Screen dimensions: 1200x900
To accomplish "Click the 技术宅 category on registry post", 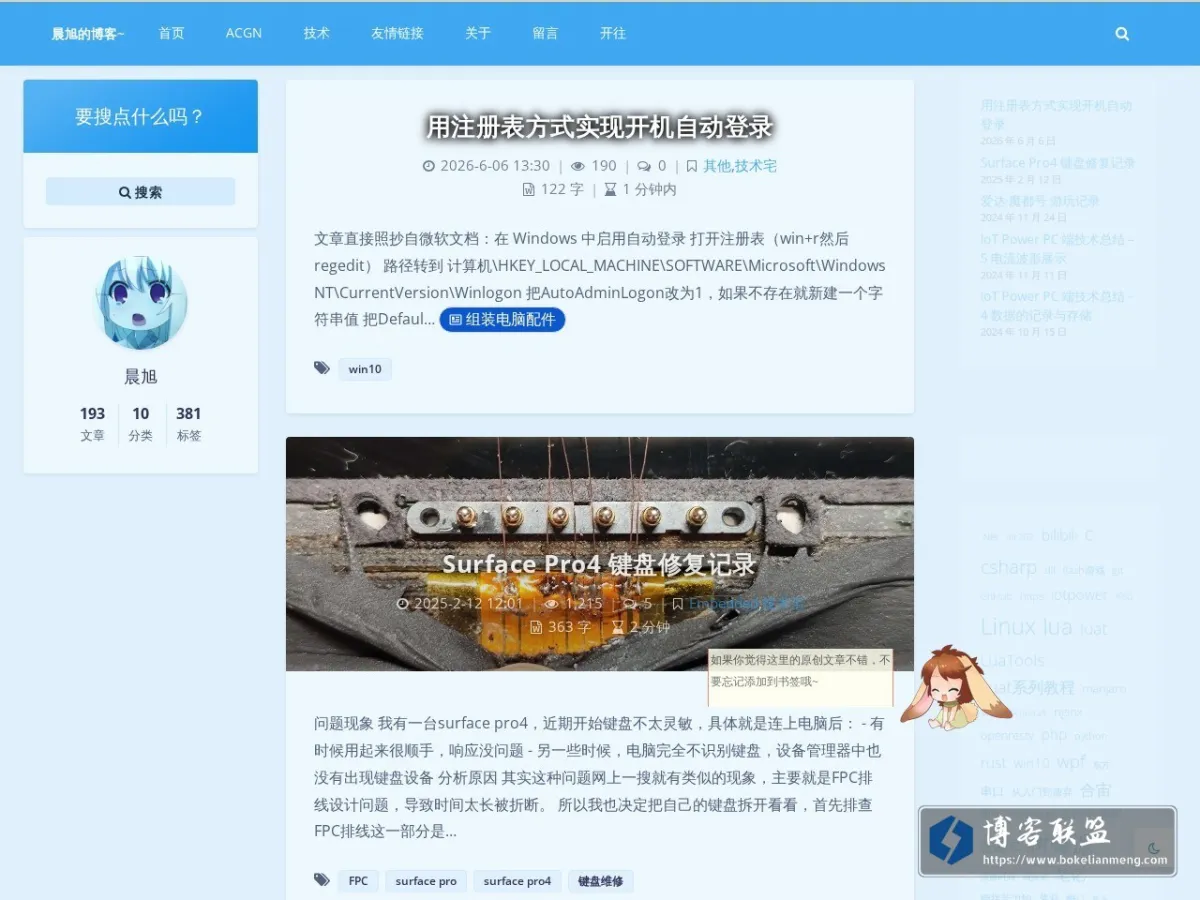I will [756, 166].
